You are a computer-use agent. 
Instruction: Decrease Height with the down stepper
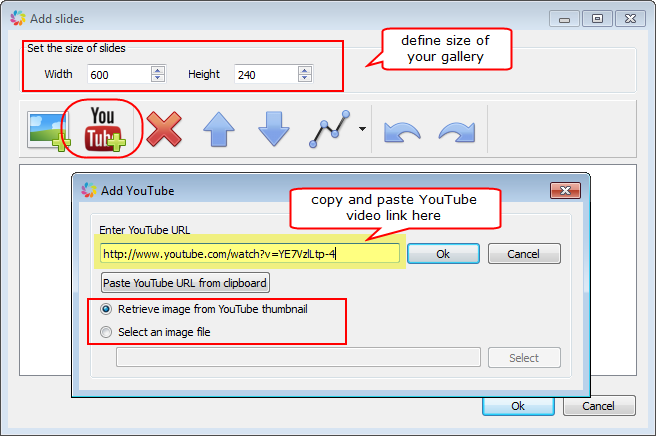coord(305,78)
